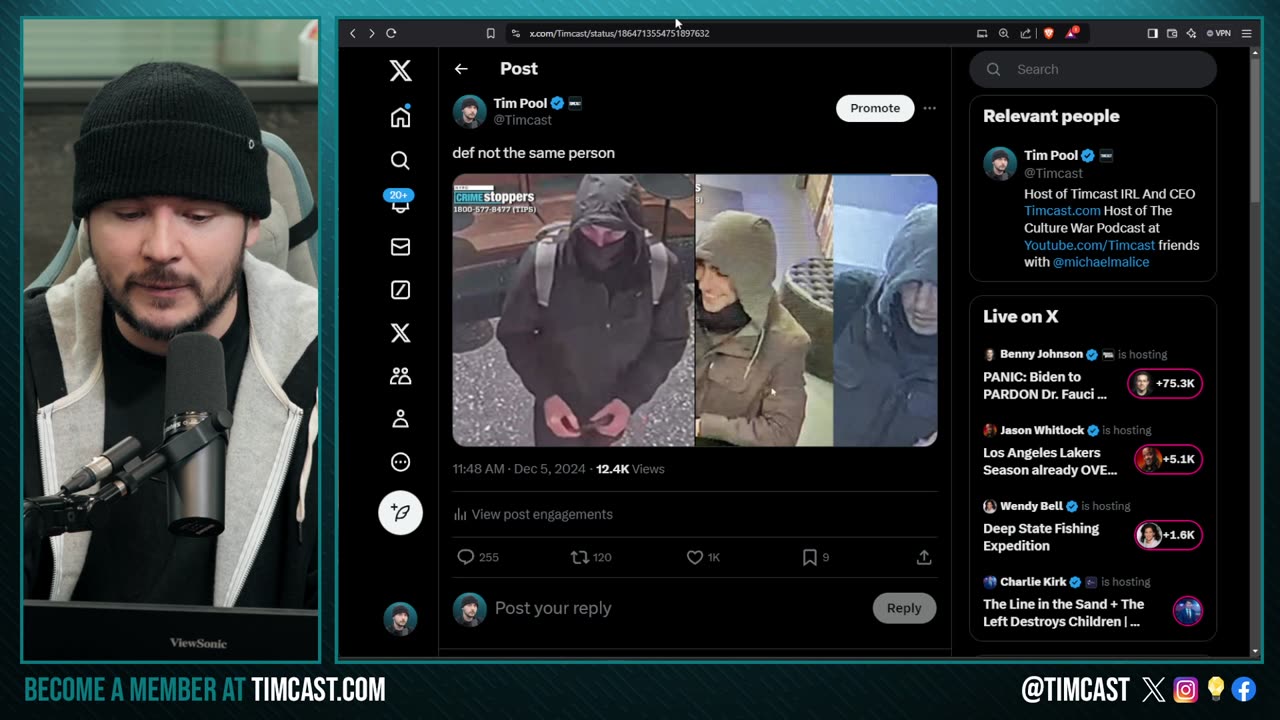Open the Youtube.com/Timcast link in bio

[1089, 245]
